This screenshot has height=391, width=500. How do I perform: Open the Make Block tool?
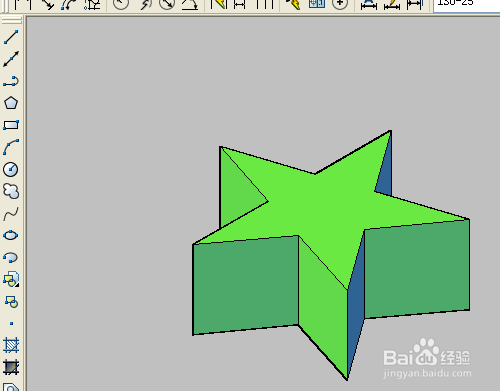pyautogui.click(x=11, y=301)
